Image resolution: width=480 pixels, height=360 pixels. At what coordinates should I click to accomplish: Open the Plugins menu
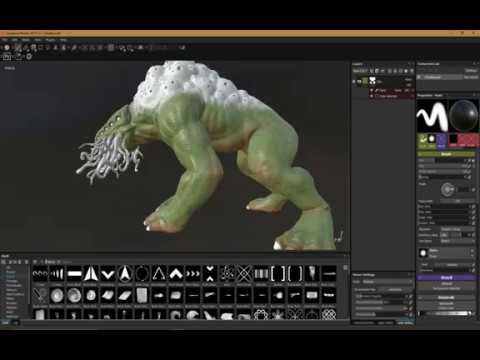[x=51, y=40]
